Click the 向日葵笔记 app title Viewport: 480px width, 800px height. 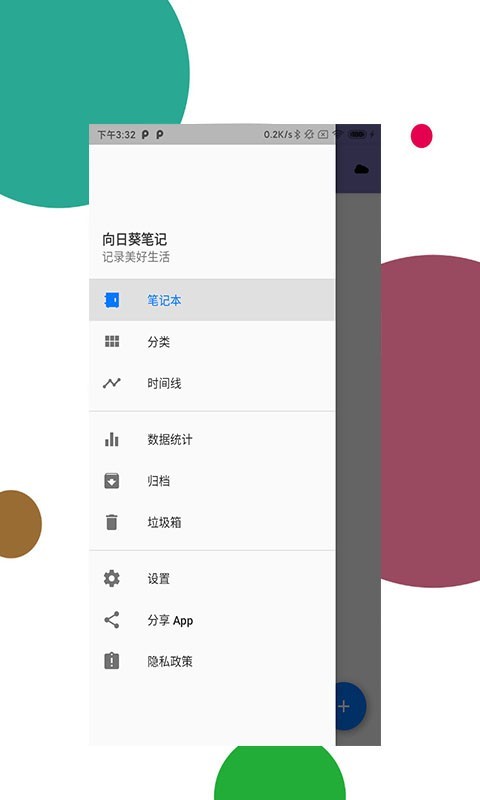[134, 239]
